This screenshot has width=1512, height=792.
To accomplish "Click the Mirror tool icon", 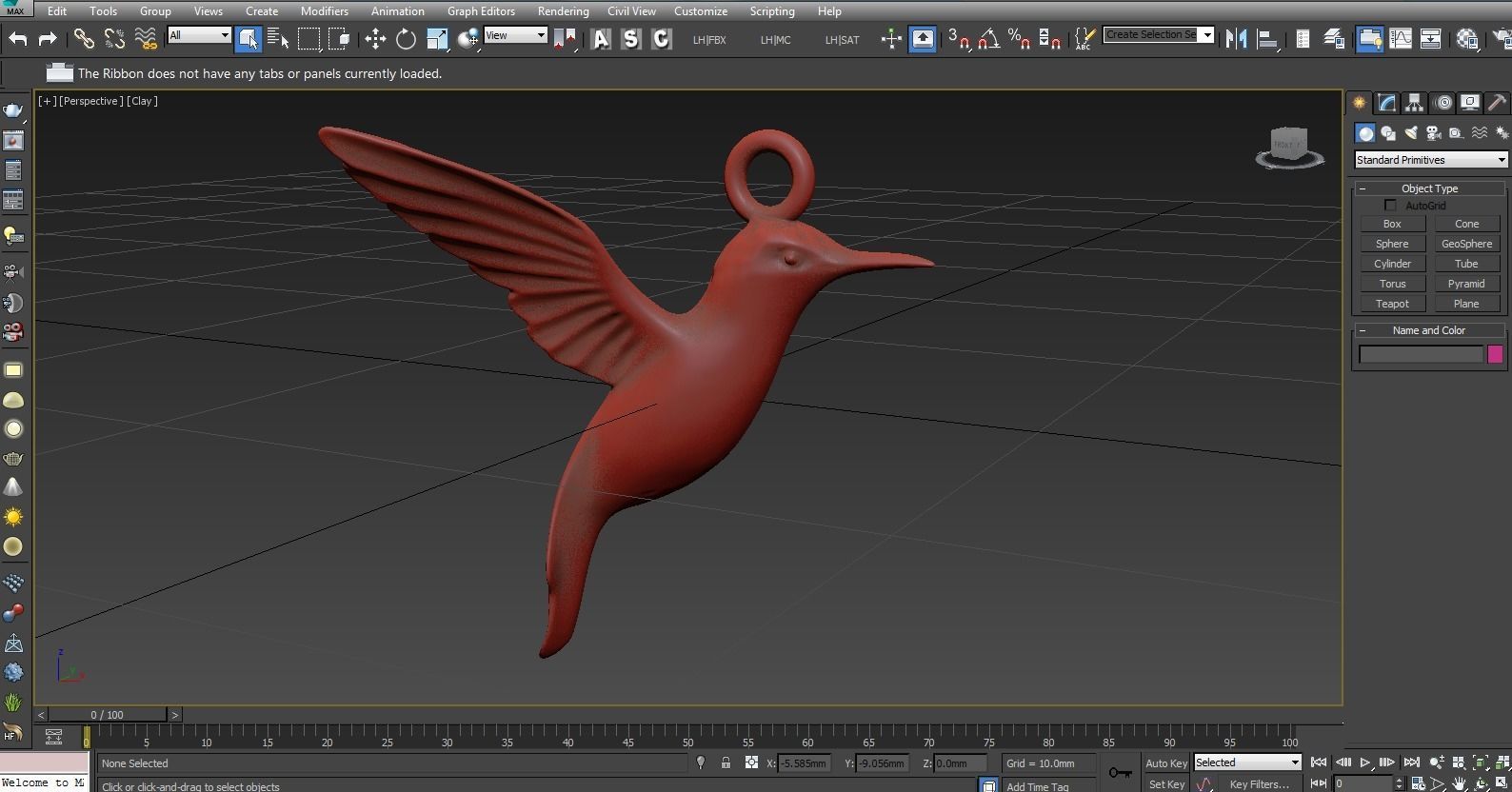I will point(1236,39).
